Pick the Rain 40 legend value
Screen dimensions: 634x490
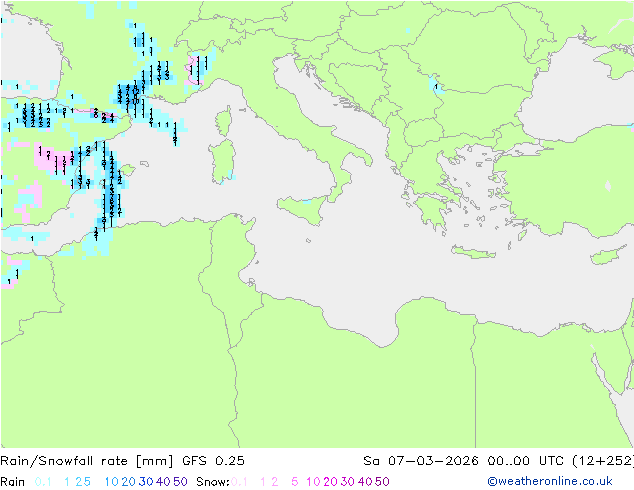(x=163, y=482)
